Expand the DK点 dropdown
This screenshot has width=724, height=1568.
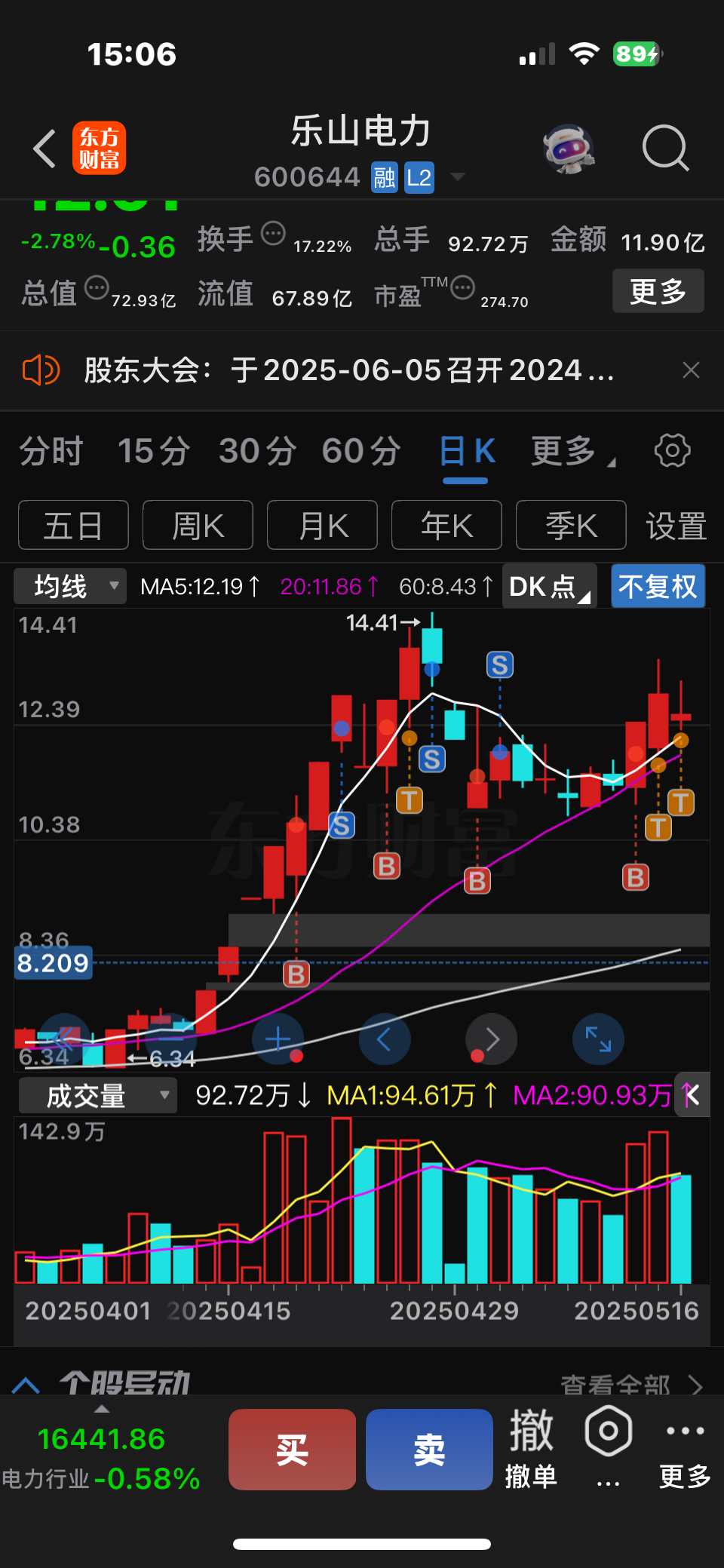pos(549,586)
